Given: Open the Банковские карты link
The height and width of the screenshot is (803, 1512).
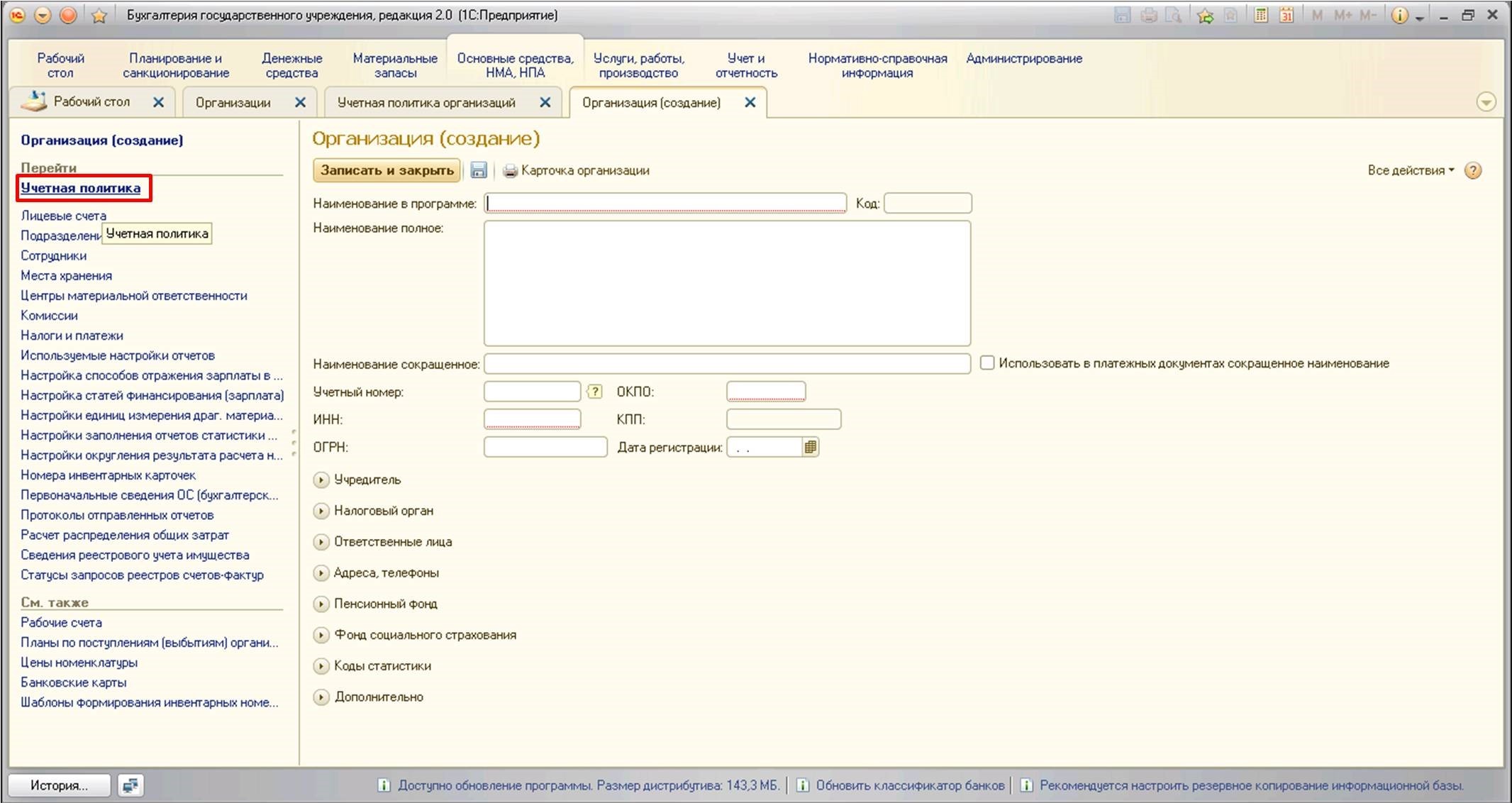Looking at the screenshot, I should click(74, 682).
